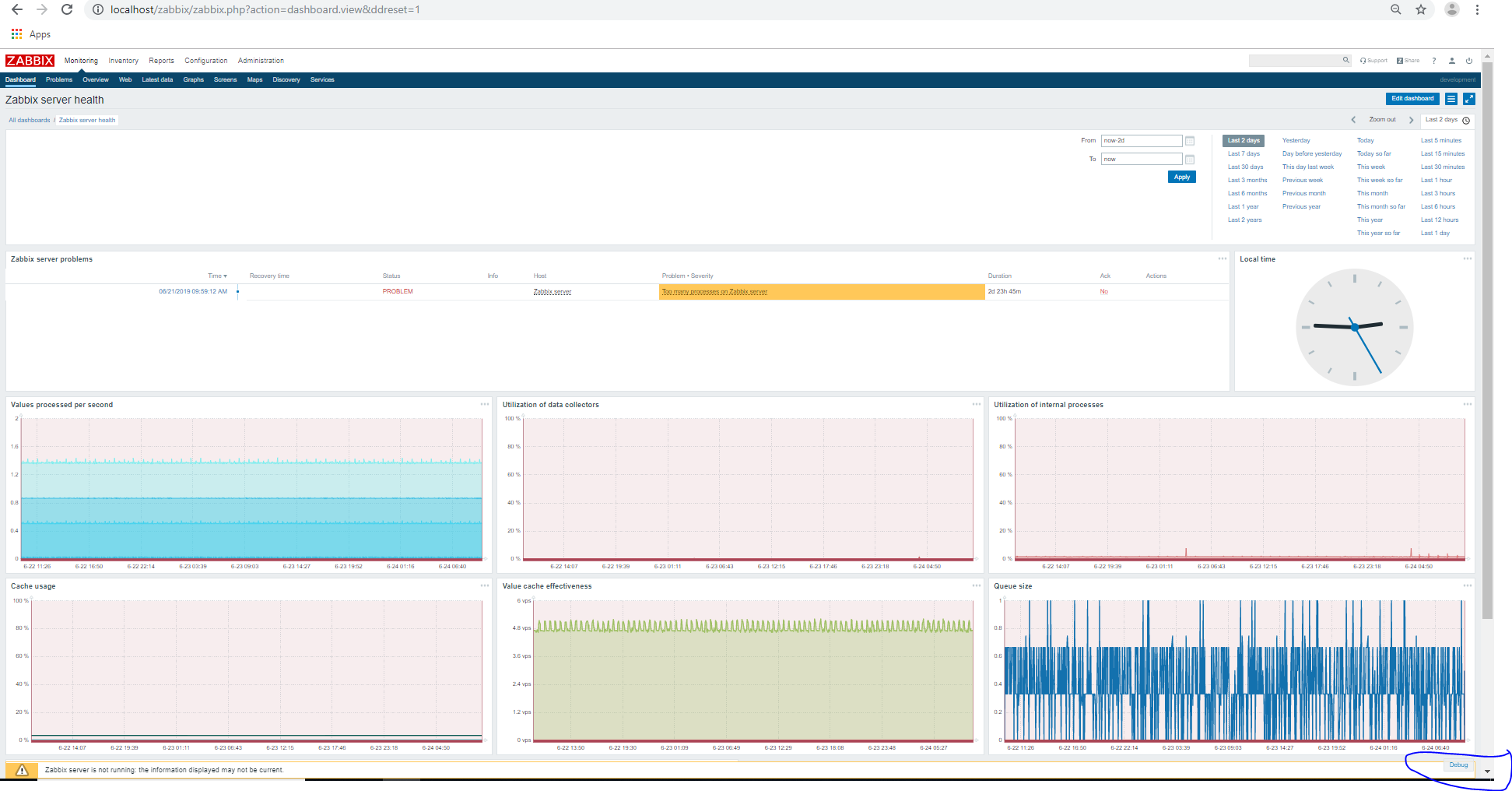Click the Debug link at bottom
The height and width of the screenshot is (791, 1512).
tap(1458, 765)
